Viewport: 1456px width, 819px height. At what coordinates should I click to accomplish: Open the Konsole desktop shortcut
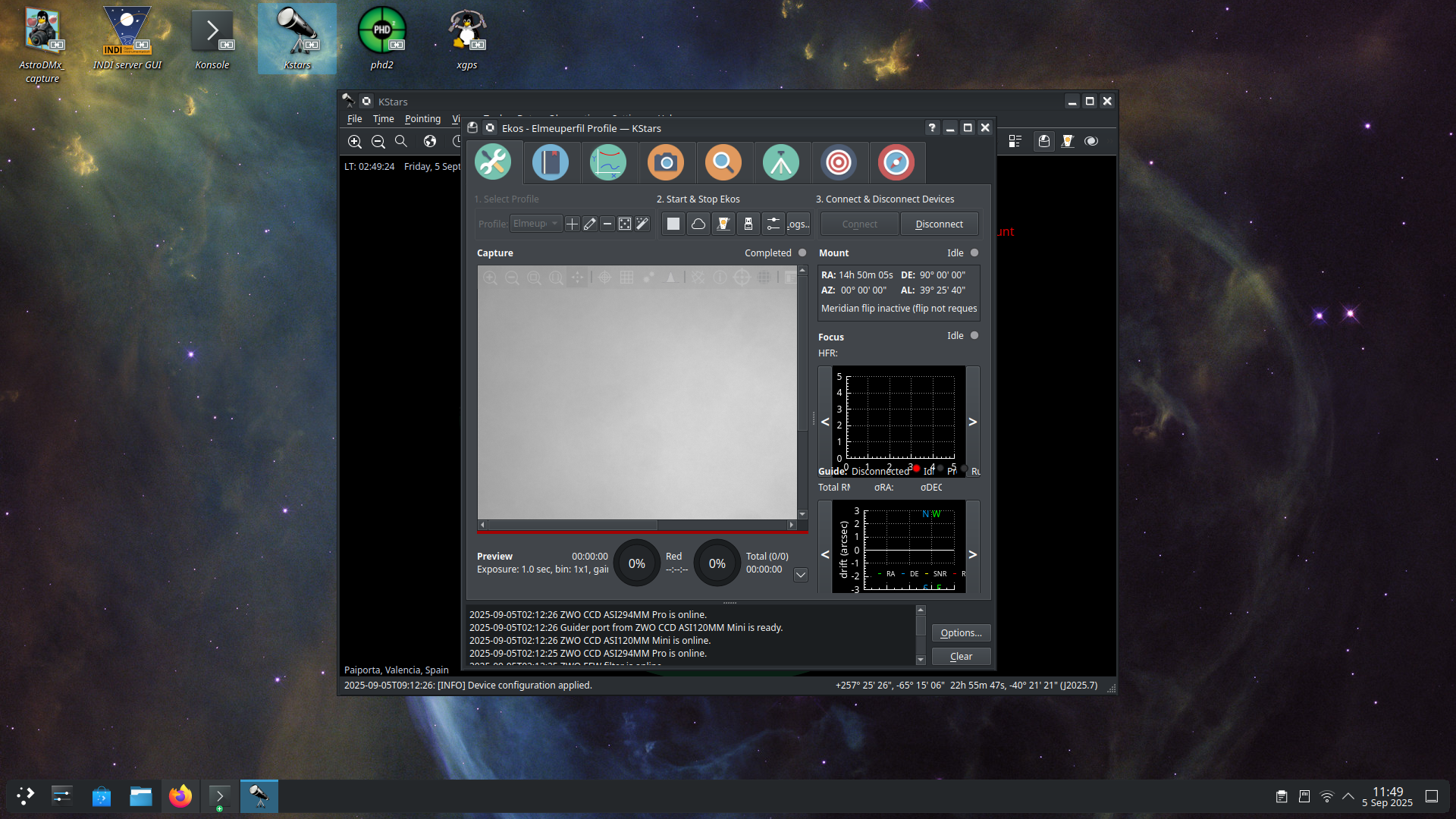(212, 39)
